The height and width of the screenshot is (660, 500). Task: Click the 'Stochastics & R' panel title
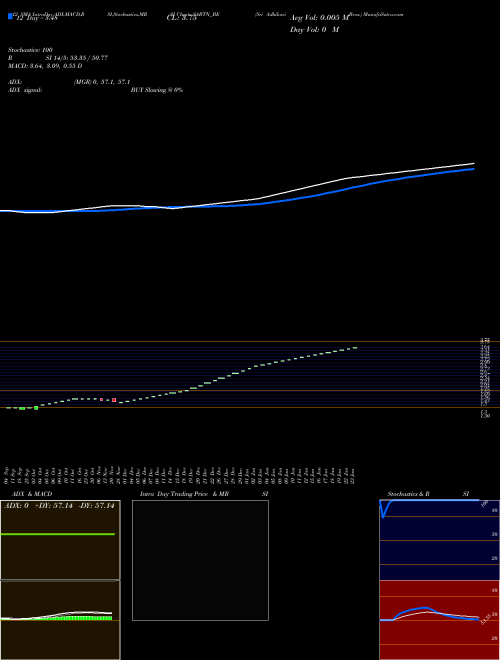408,494
